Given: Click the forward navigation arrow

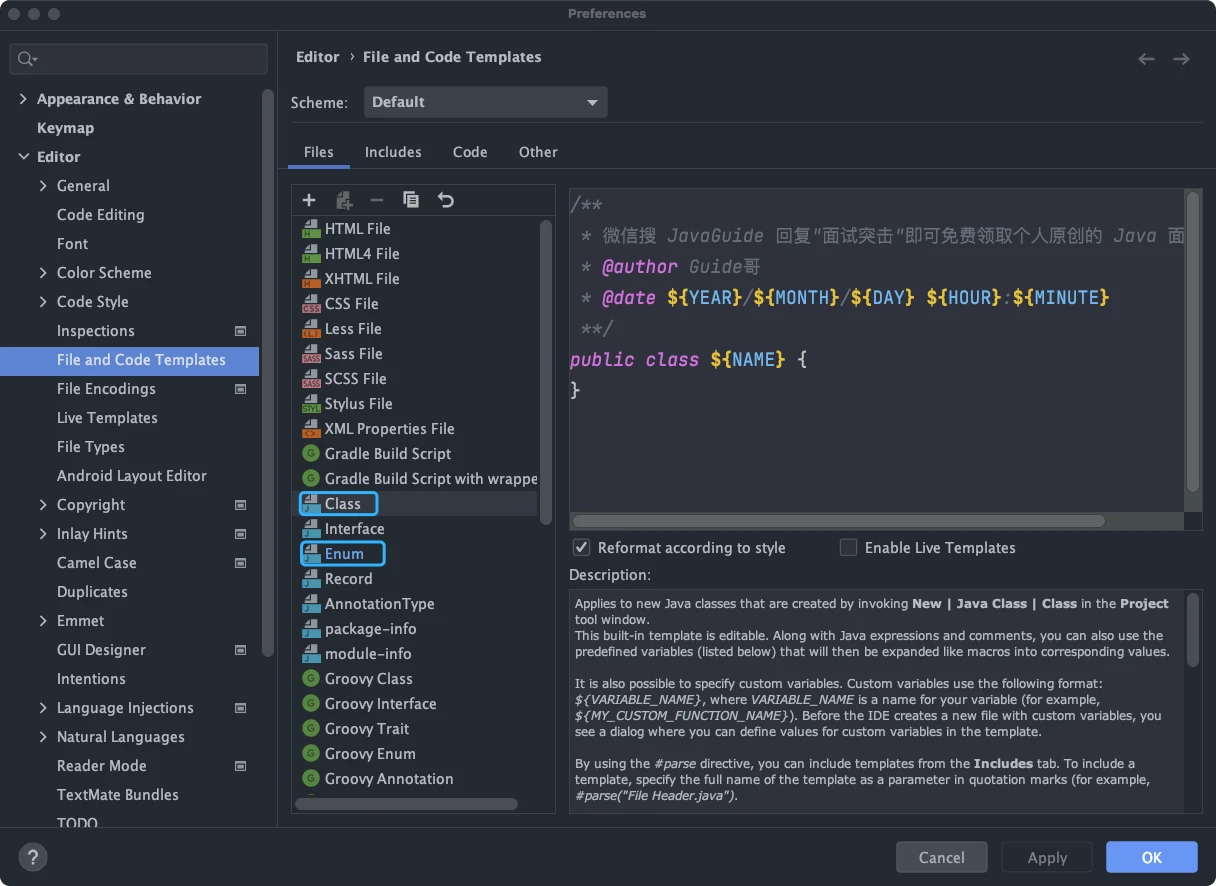Looking at the screenshot, I should pos(1181,59).
